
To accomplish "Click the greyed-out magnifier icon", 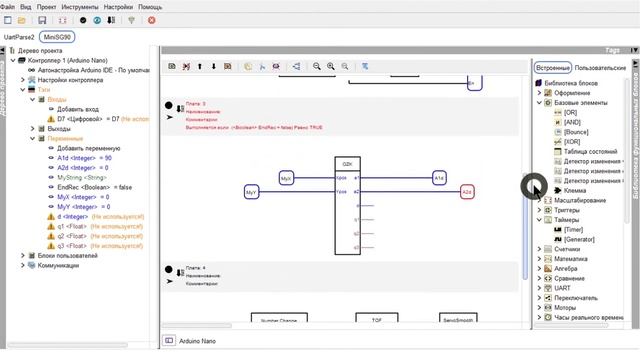I will click(x=345, y=66).
